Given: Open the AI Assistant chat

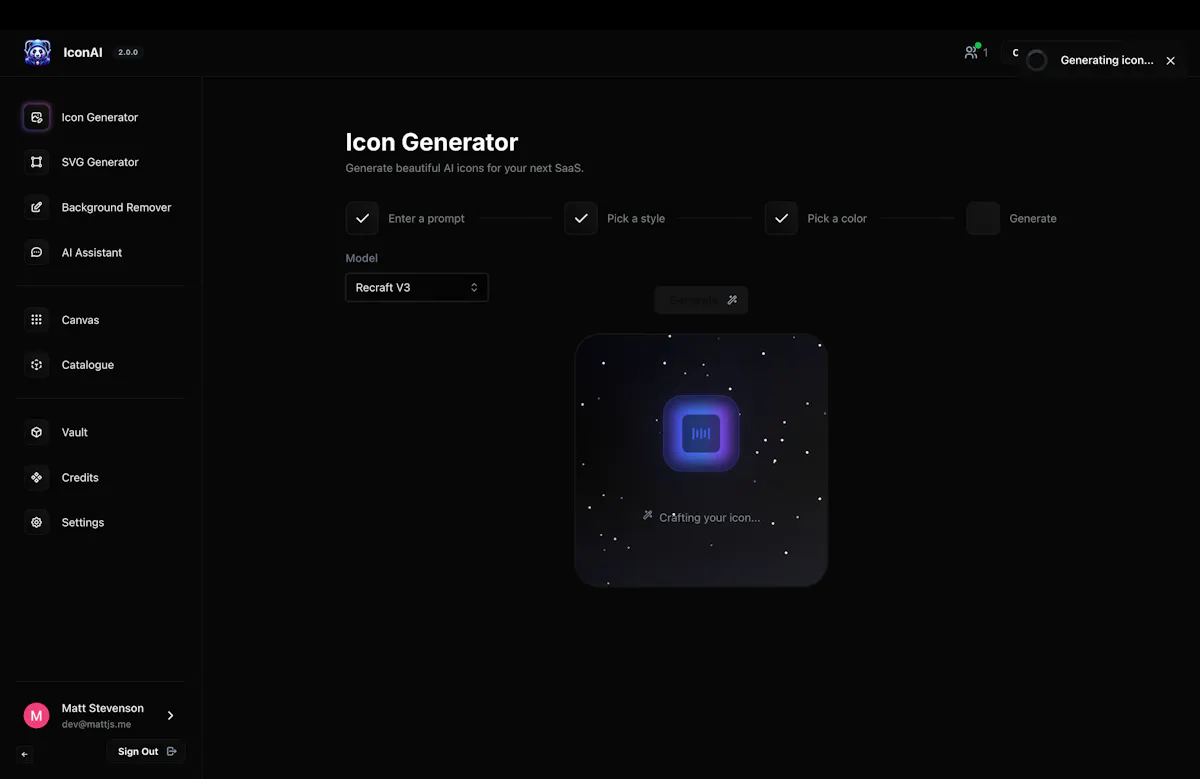Looking at the screenshot, I should (100, 252).
